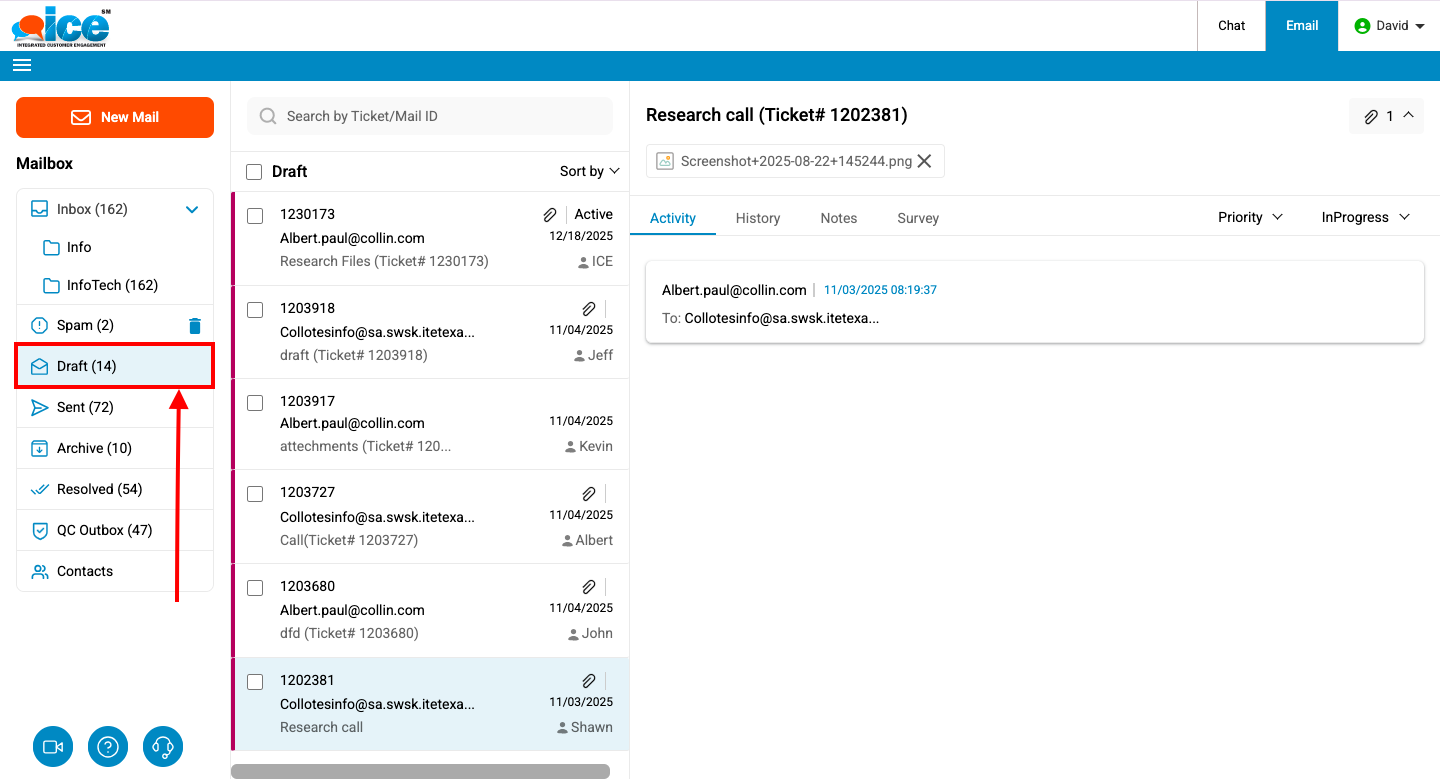This screenshot has width=1440, height=779.
Task: Open the Archive folder
Action: point(94,448)
